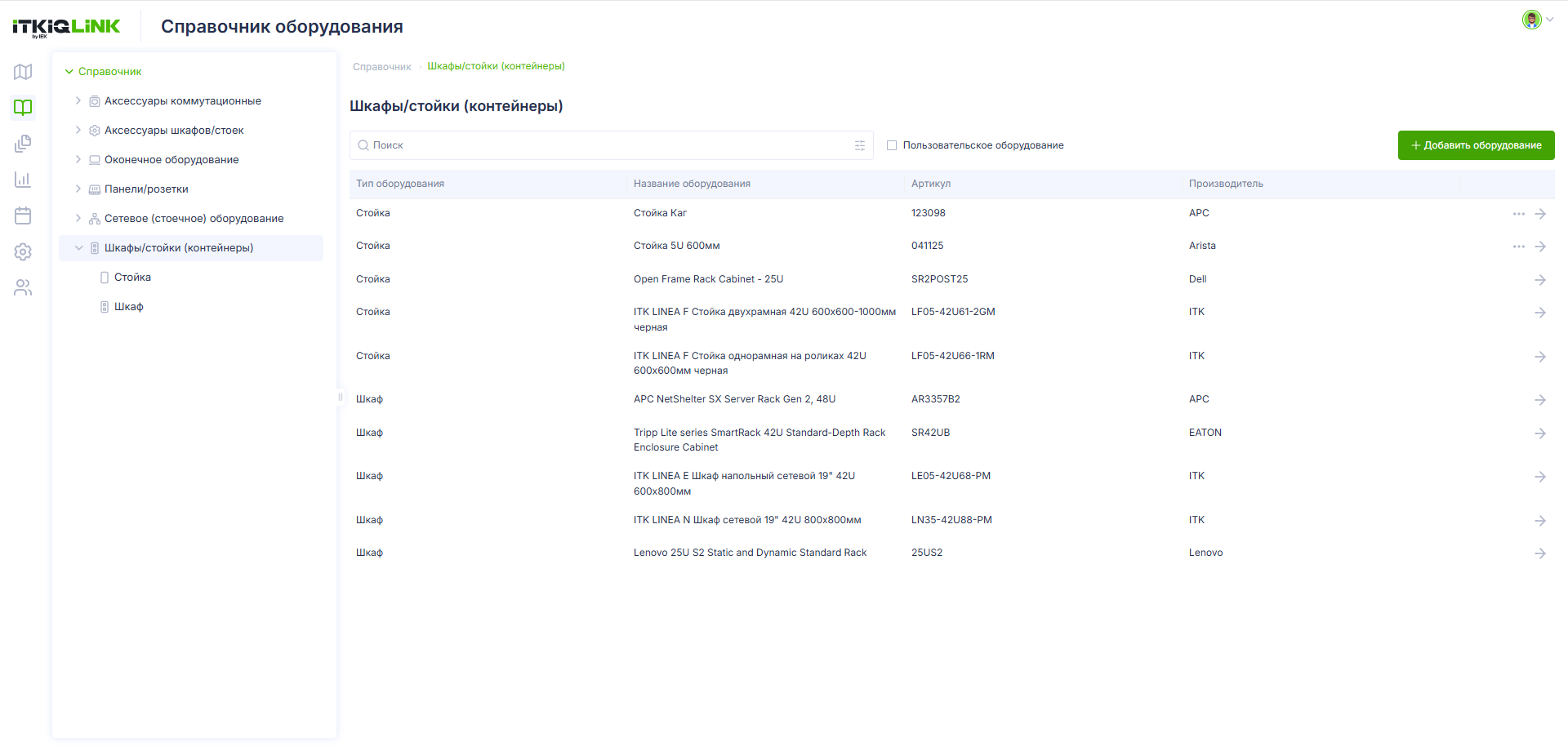
Task: Expand Аксессуары шкафов/стоек node
Action: pos(78,130)
